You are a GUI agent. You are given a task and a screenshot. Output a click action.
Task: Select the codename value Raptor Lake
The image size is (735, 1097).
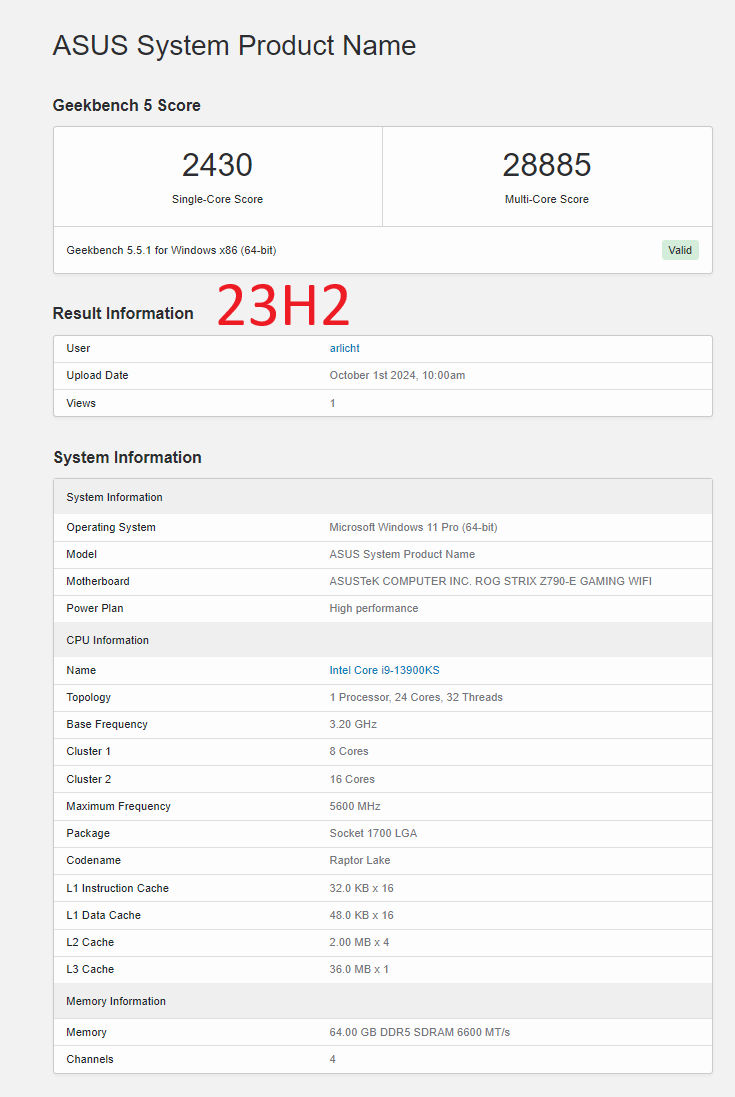[x=359, y=861]
